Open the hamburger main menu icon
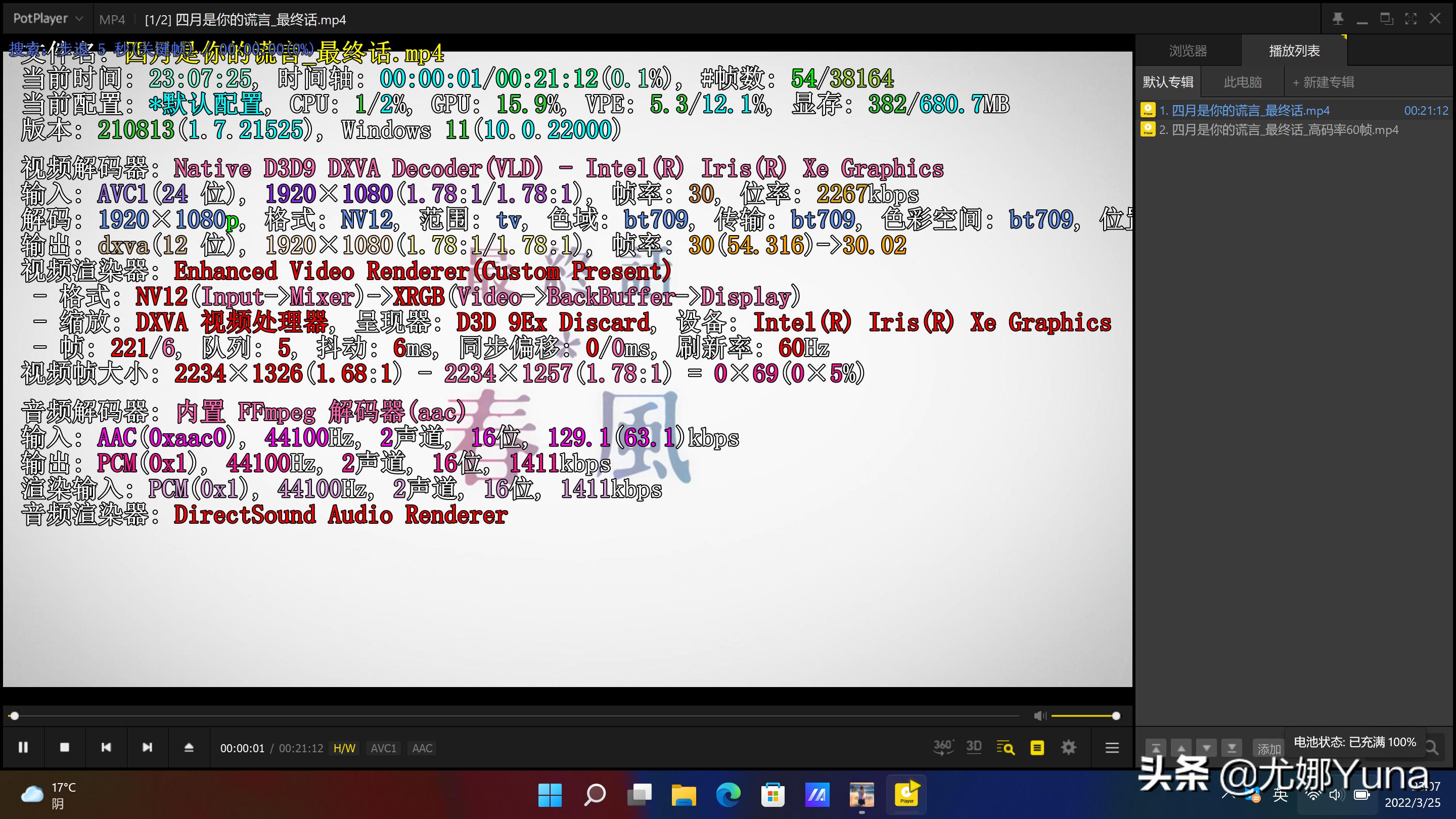 [1112, 748]
